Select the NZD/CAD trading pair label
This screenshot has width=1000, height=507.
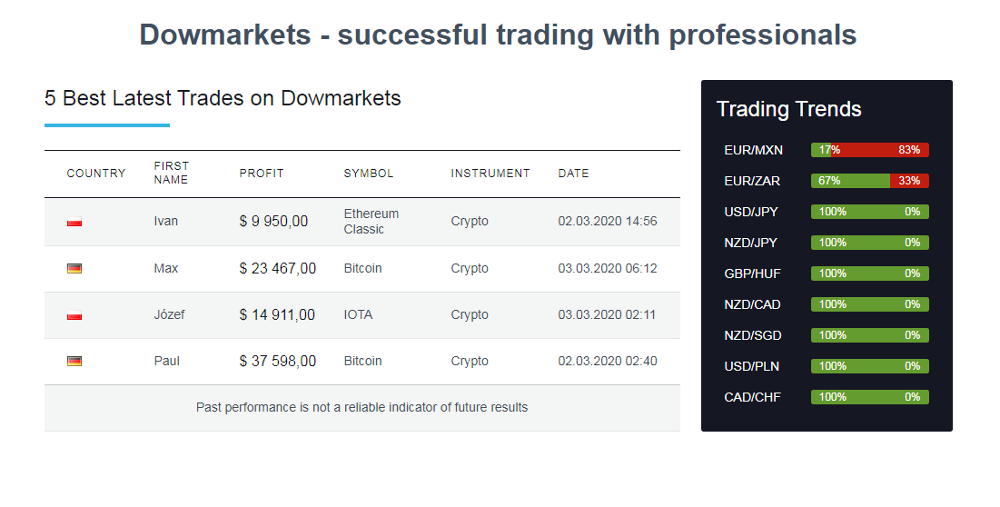(x=752, y=305)
